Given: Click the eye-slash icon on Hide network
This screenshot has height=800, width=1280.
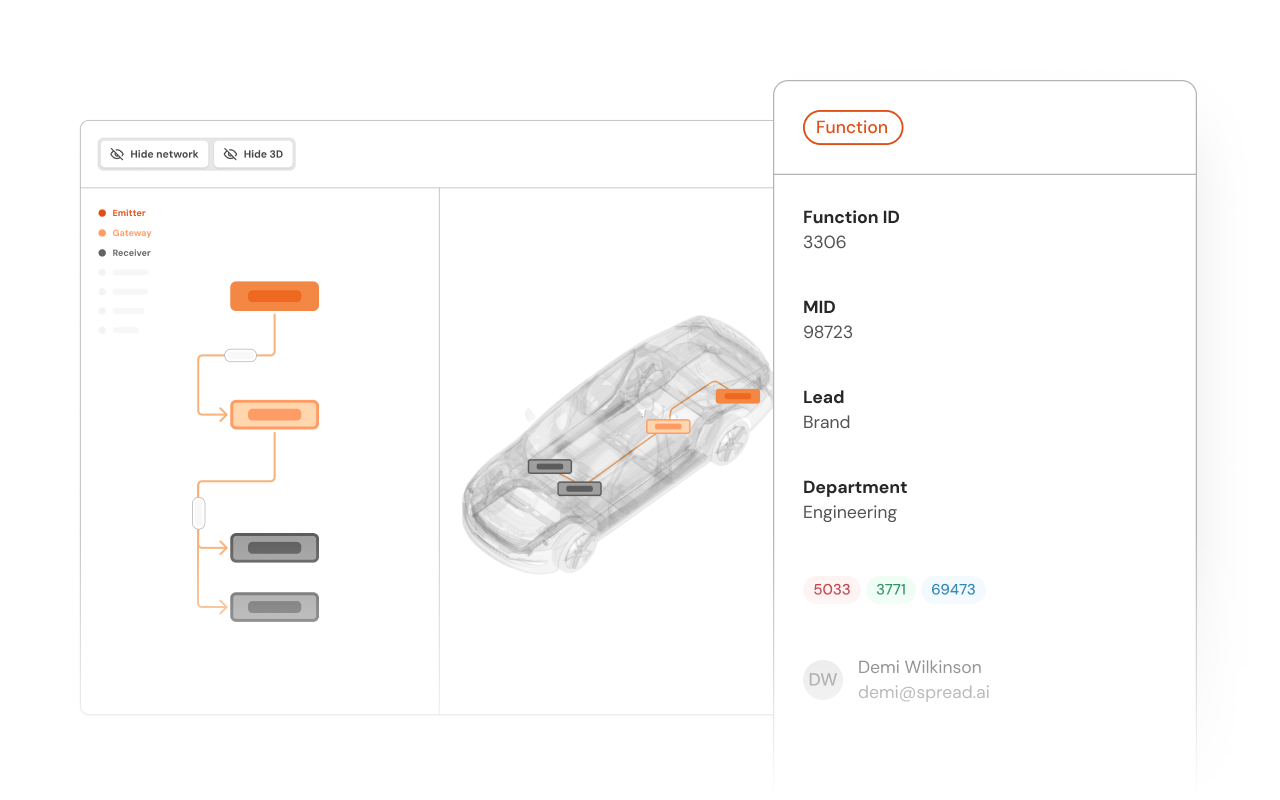Looking at the screenshot, I should point(117,154).
